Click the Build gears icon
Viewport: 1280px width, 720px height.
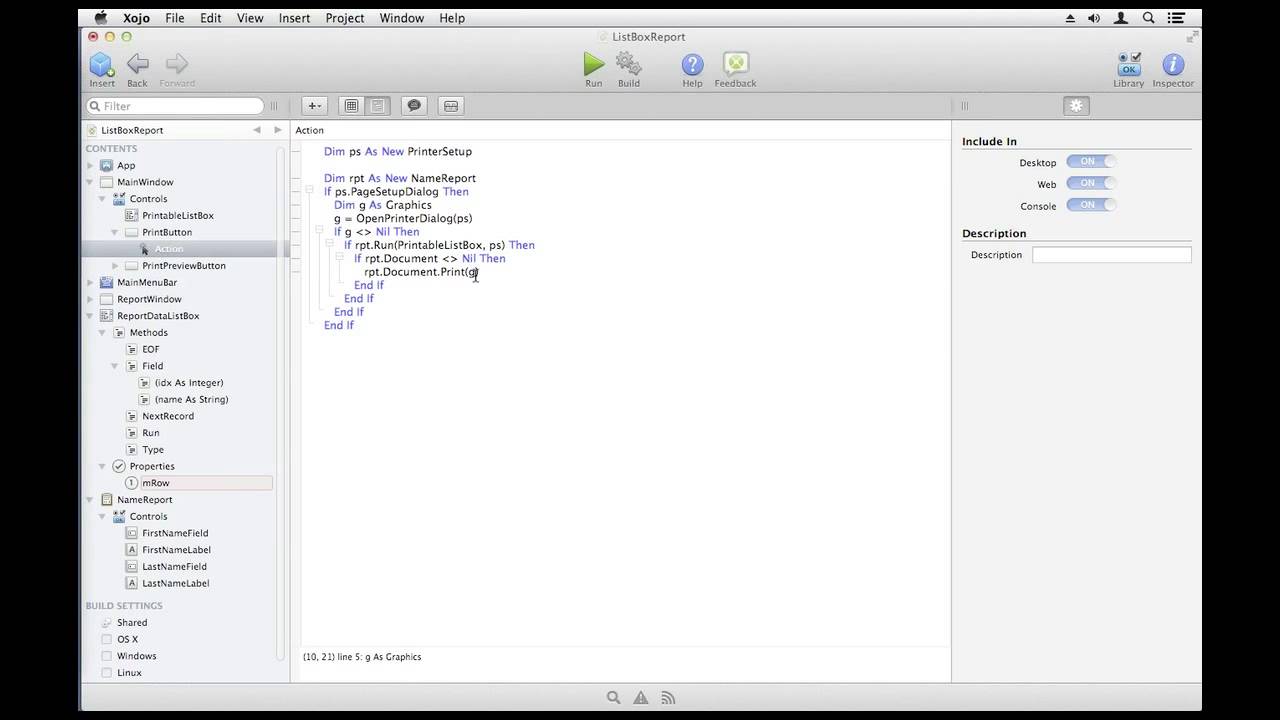(x=628, y=65)
